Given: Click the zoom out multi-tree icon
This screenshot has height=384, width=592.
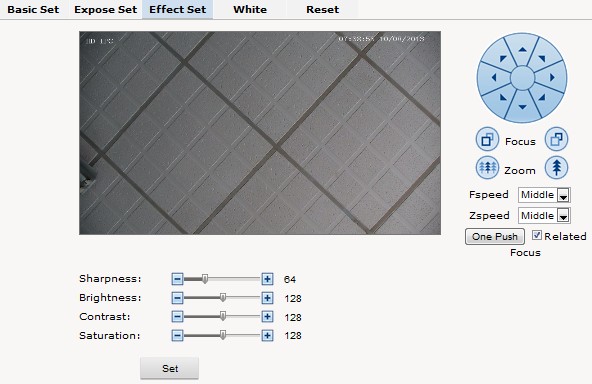Looking at the screenshot, I should (x=487, y=167).
